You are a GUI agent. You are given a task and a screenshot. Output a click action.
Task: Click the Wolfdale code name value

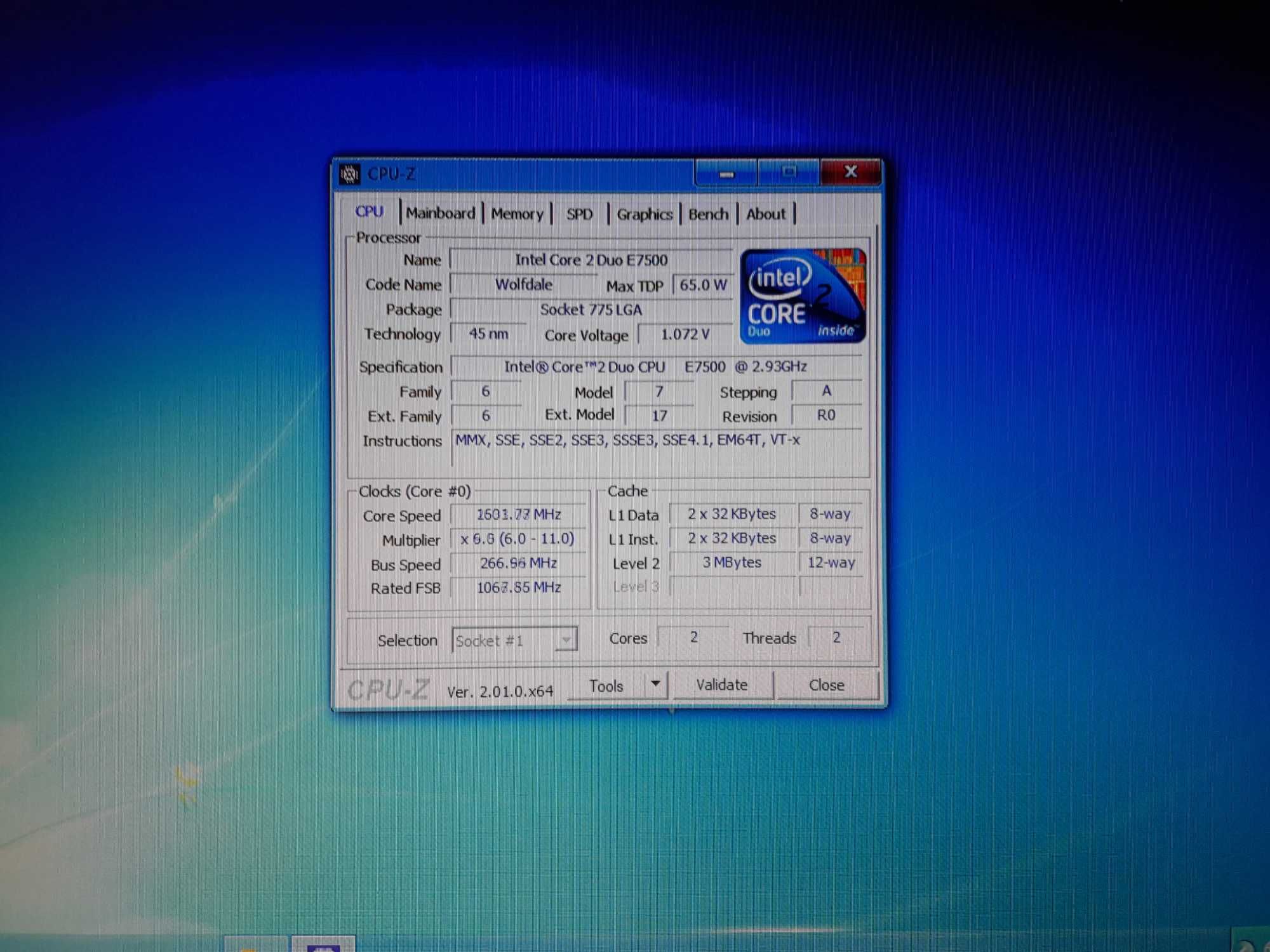coord(524,284)
